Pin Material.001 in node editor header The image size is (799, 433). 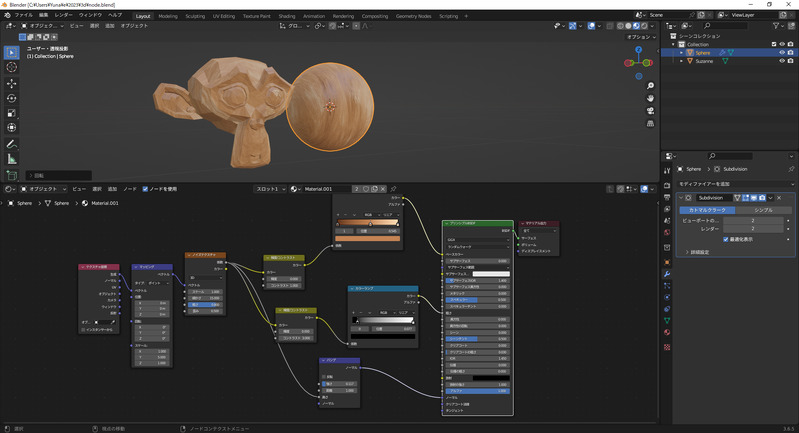pos(393,188)
